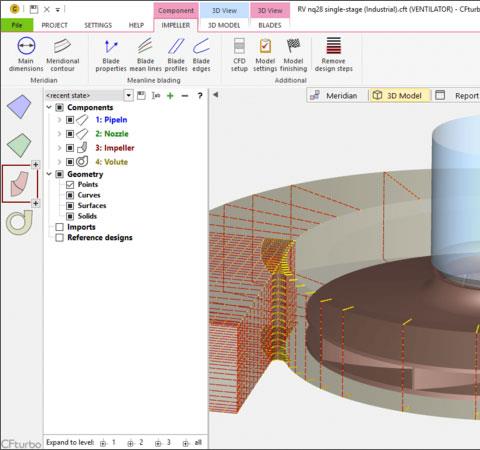
Task: Toggle the Surfaces checkbox
Action: pyautogui.click(x=70, y=206)
